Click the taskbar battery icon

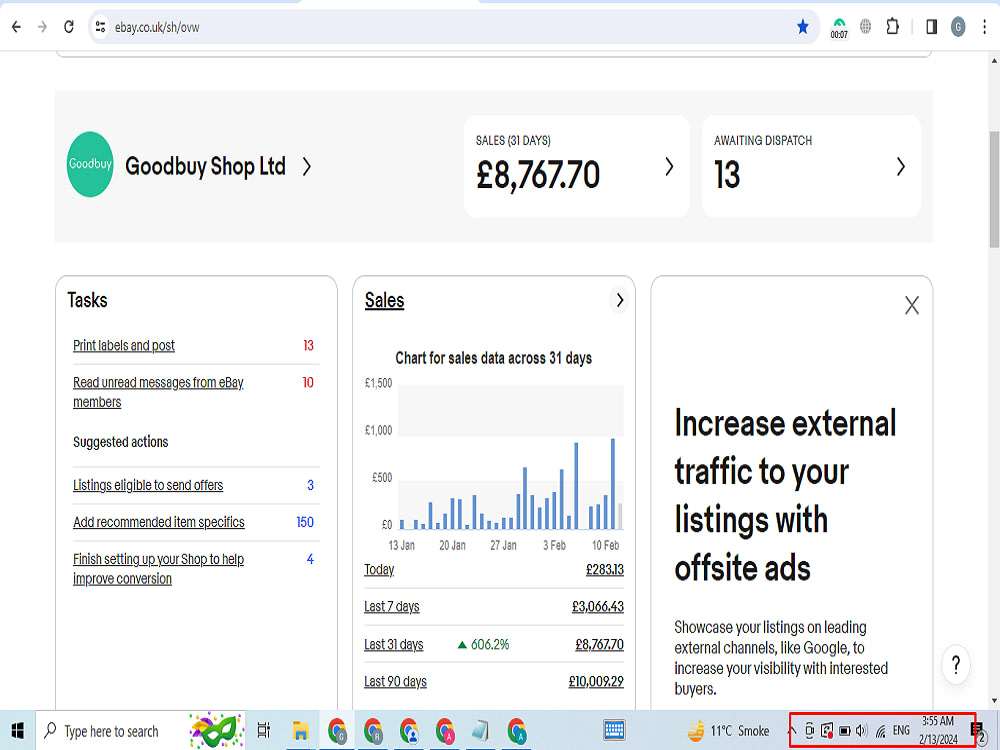[844, 731]
